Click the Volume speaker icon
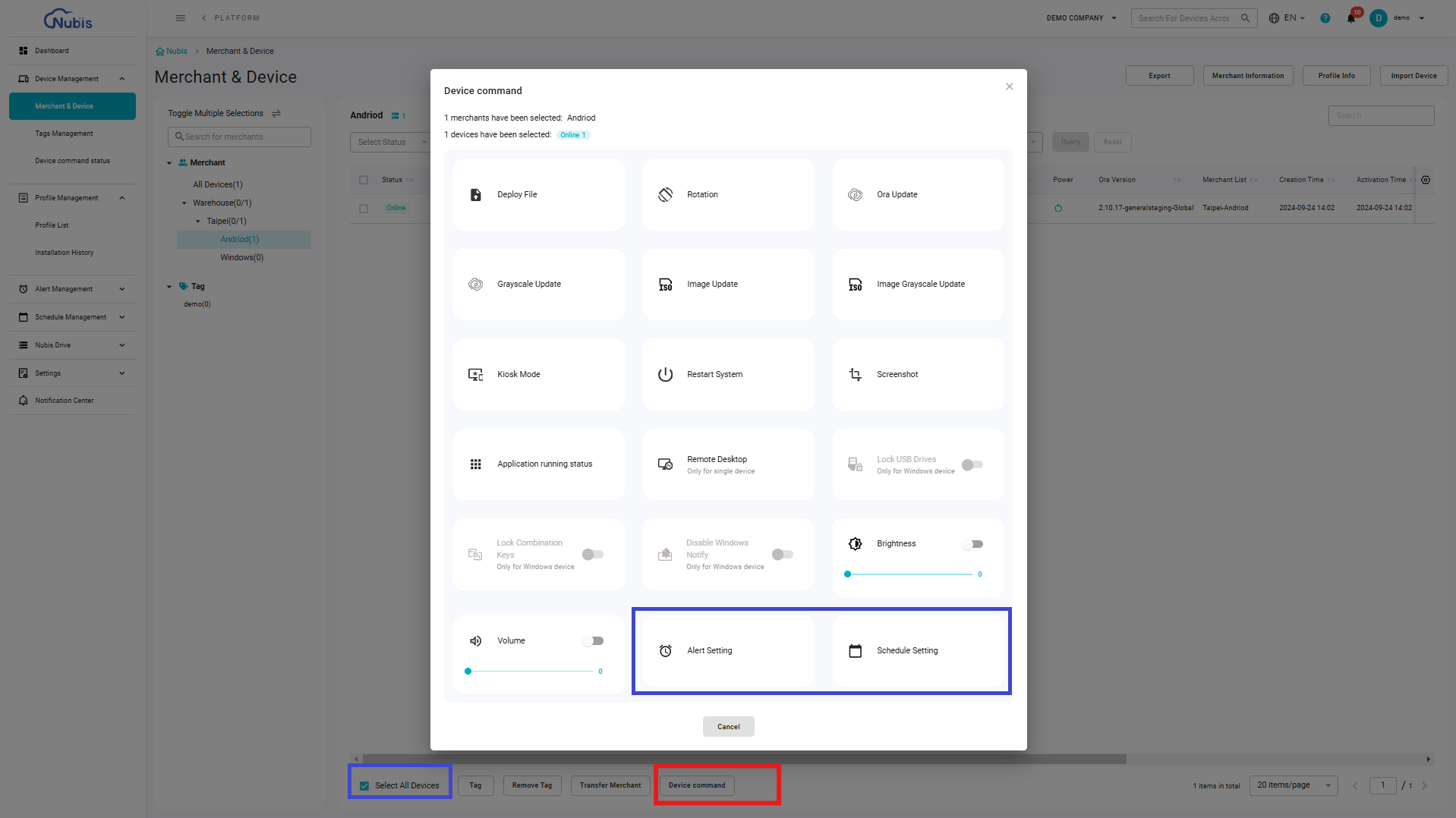Viewport: 1456px width, 818px height. [475, 640]
